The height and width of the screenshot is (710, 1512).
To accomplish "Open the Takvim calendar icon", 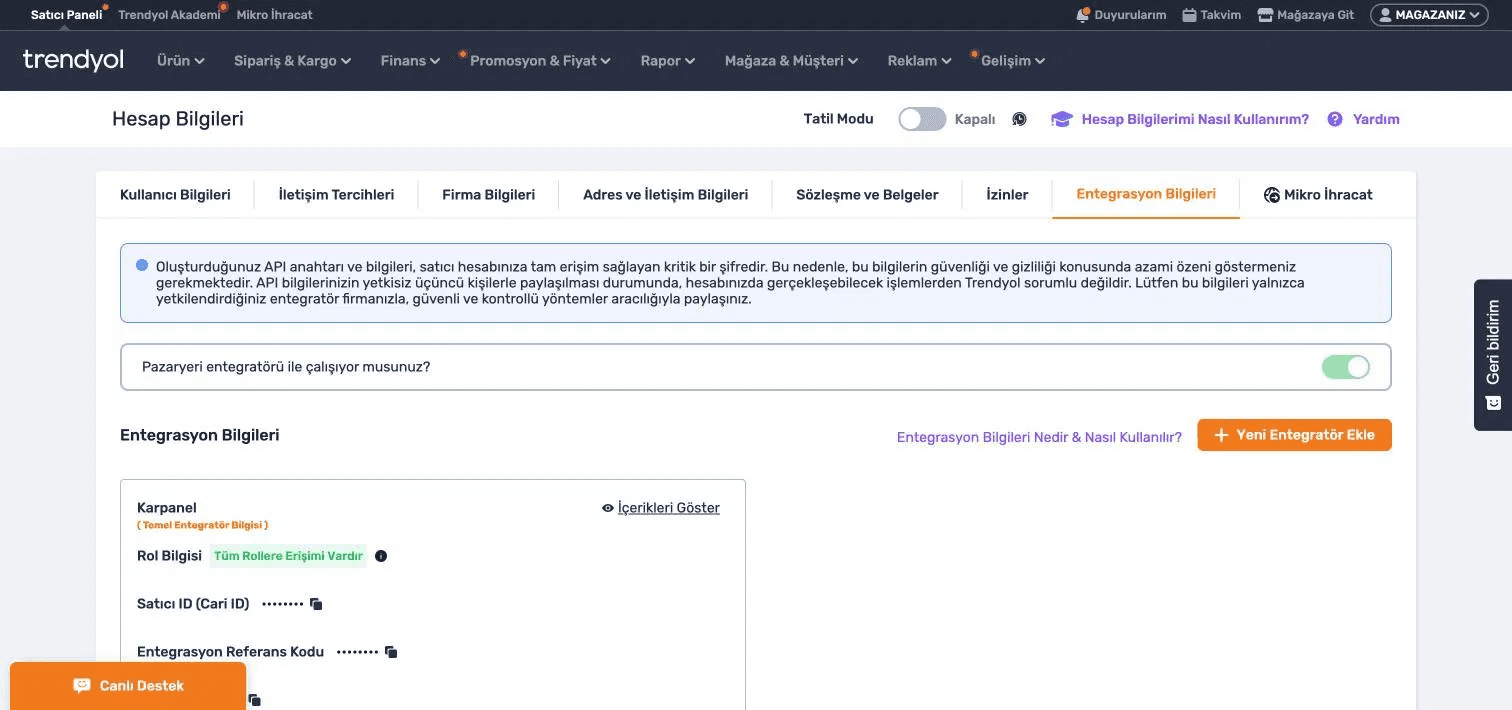I will pyautogui.click(x=1189, y=15).
